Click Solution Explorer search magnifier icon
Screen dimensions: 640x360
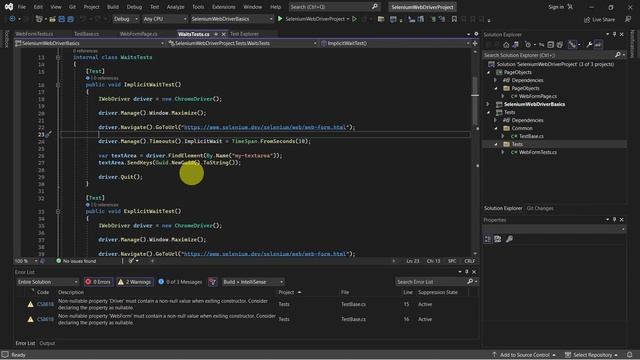coord(618,55)
